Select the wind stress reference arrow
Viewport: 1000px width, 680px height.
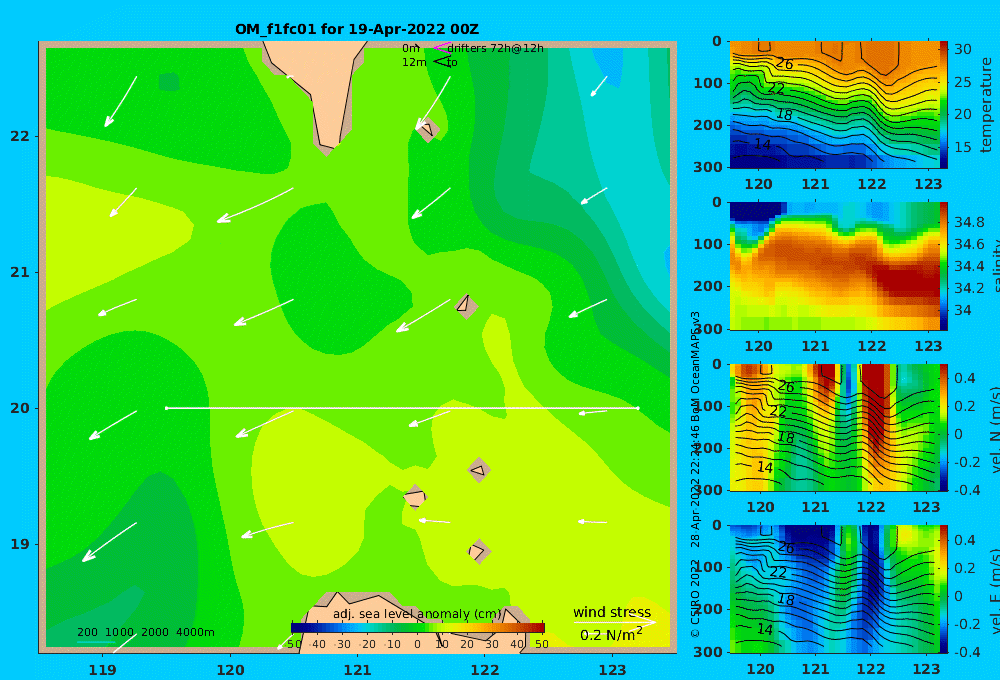click(614, 622)
